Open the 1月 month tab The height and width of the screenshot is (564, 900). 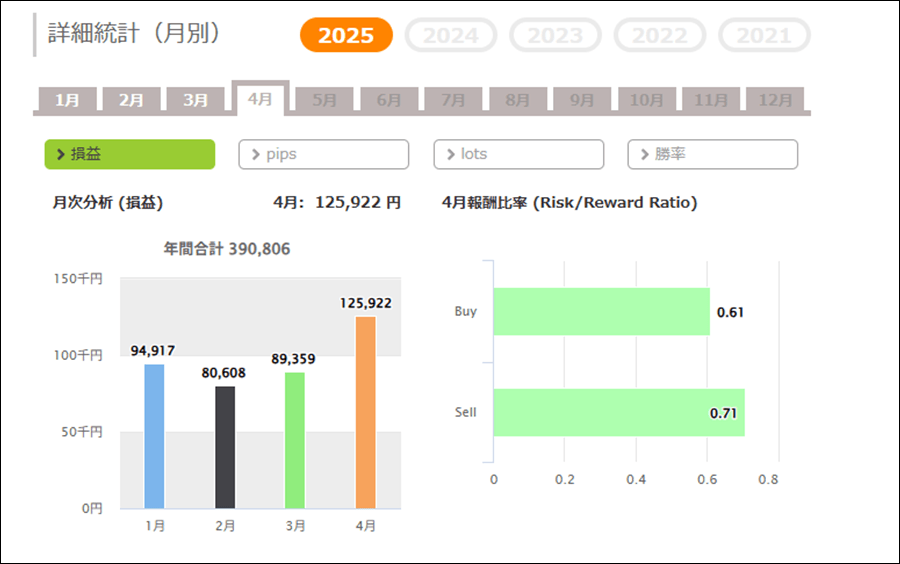68,100
